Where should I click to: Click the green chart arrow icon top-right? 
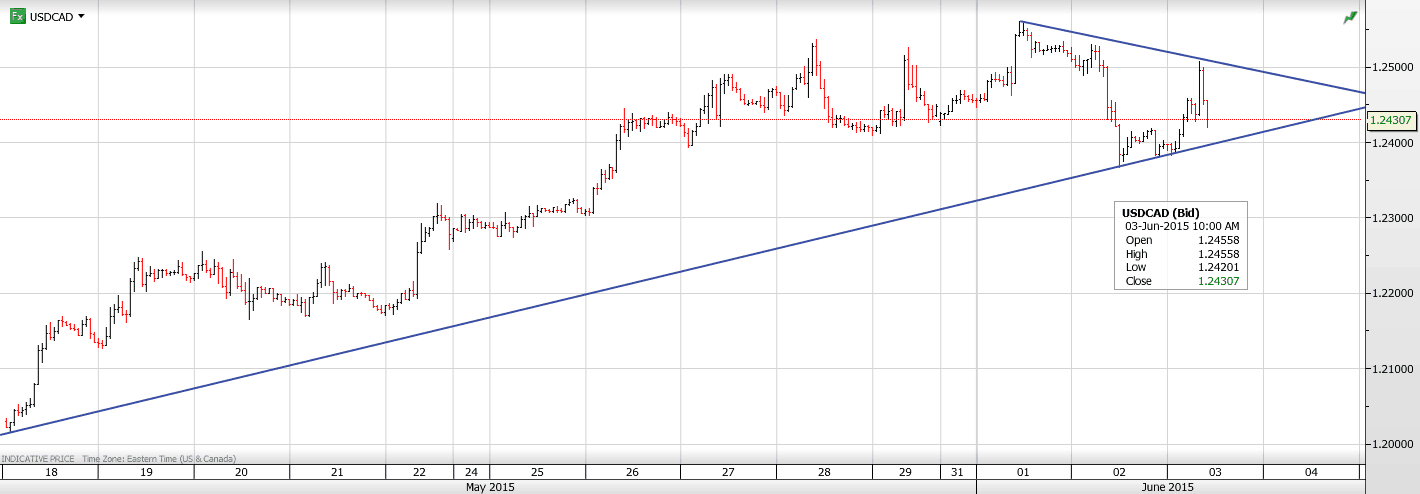tap(1351, 17)
